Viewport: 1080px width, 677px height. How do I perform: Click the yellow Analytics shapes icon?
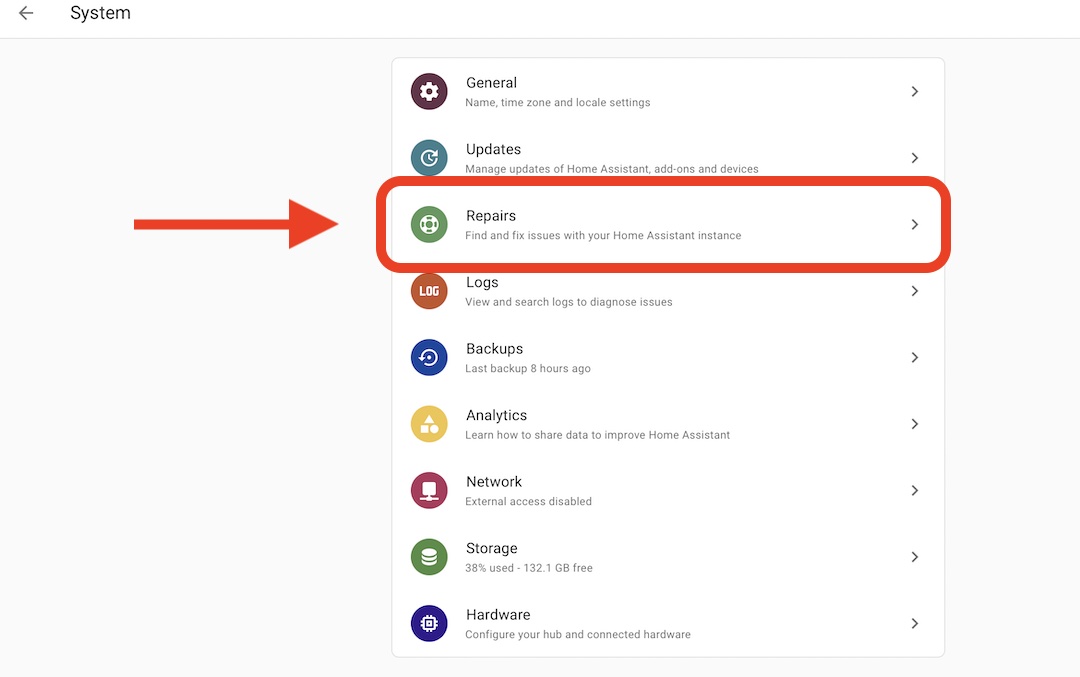(x=429, y=424)
